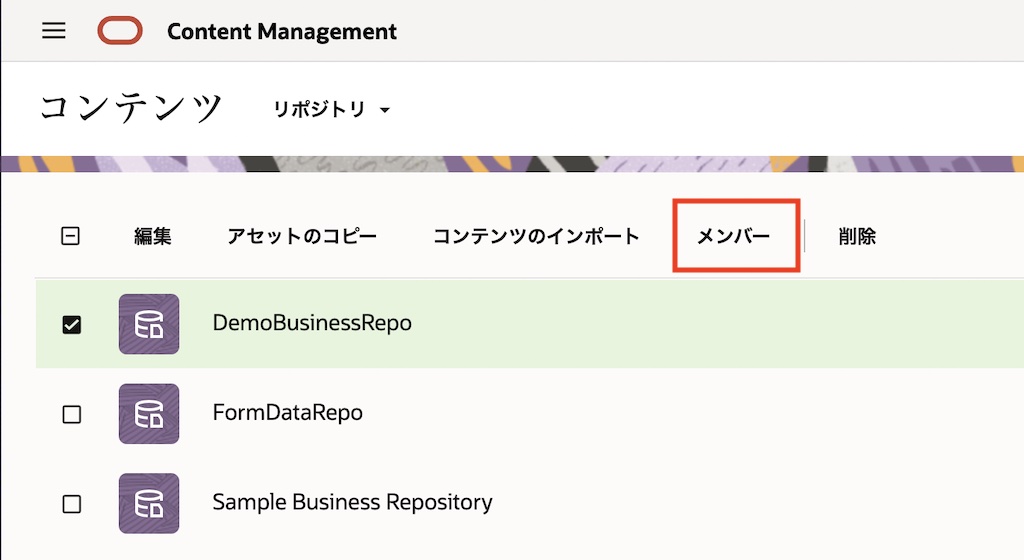Viewport: 1024px width, 560px height.
Task: Check the Sample Business Repository checkbox
Action: [72, 504]
